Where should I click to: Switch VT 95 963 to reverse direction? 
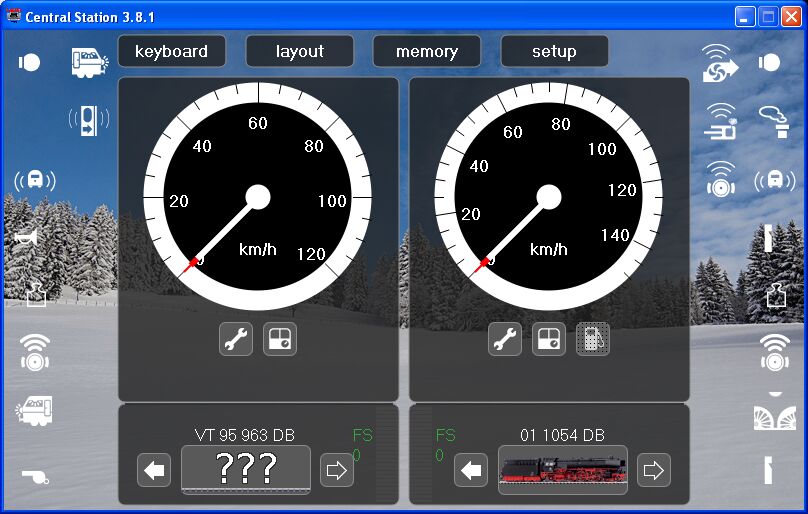pos(154,470)
